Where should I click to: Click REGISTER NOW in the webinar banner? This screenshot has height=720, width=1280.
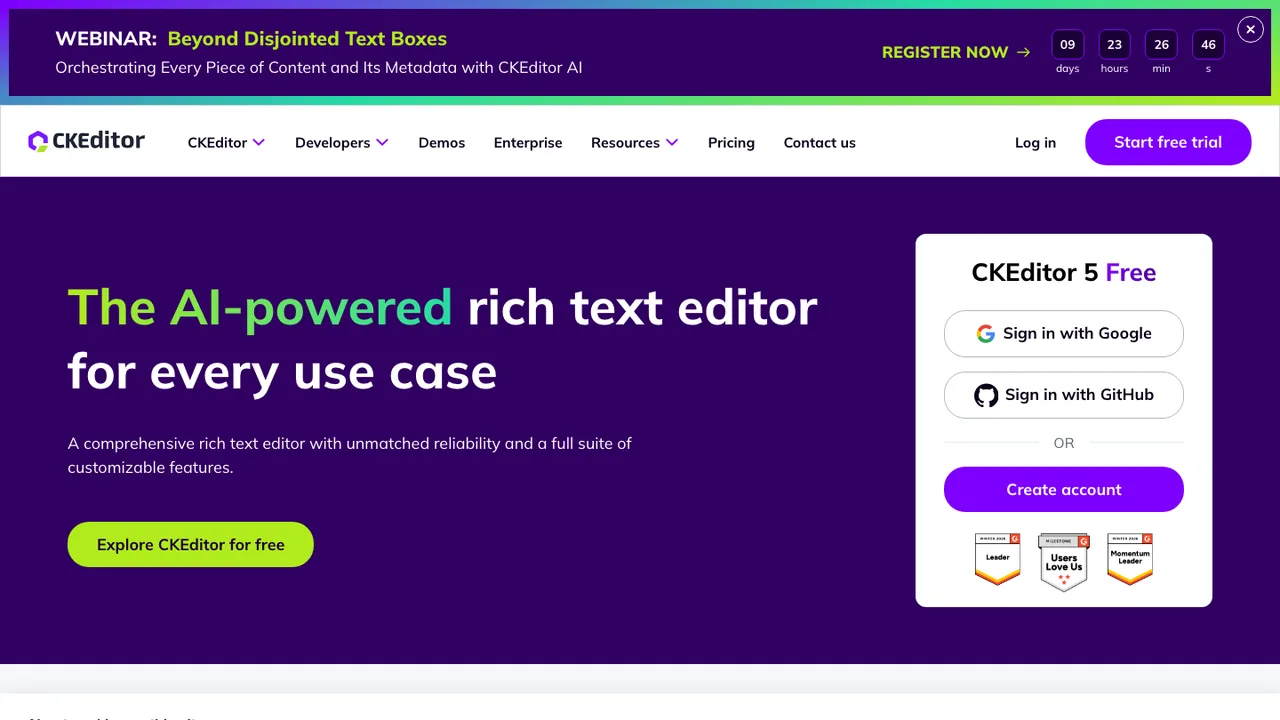[944, 52]
